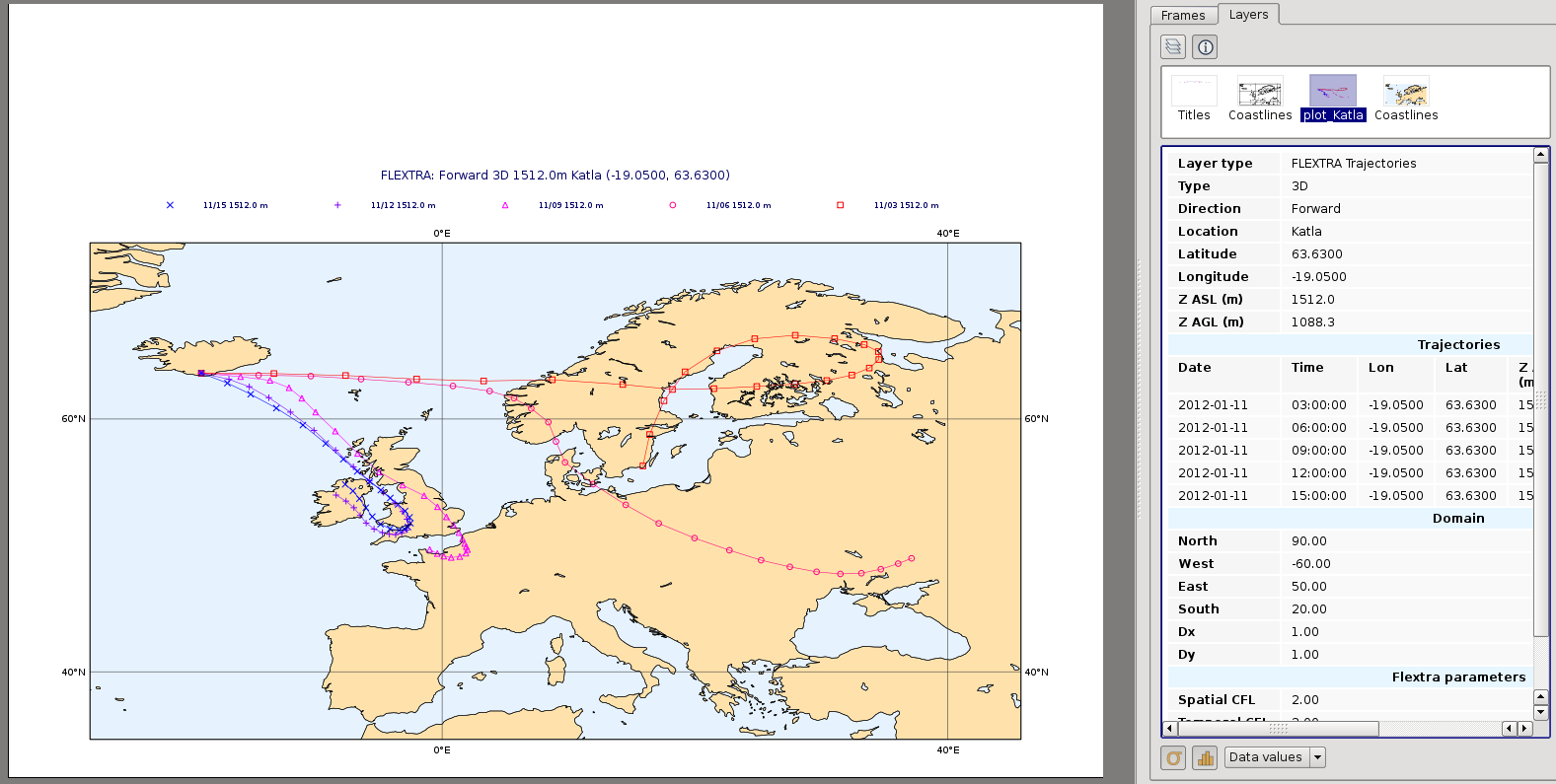Click the vertical scrollbar down arrow
The image size is (1556, 784).
(x=1541, y=712)
